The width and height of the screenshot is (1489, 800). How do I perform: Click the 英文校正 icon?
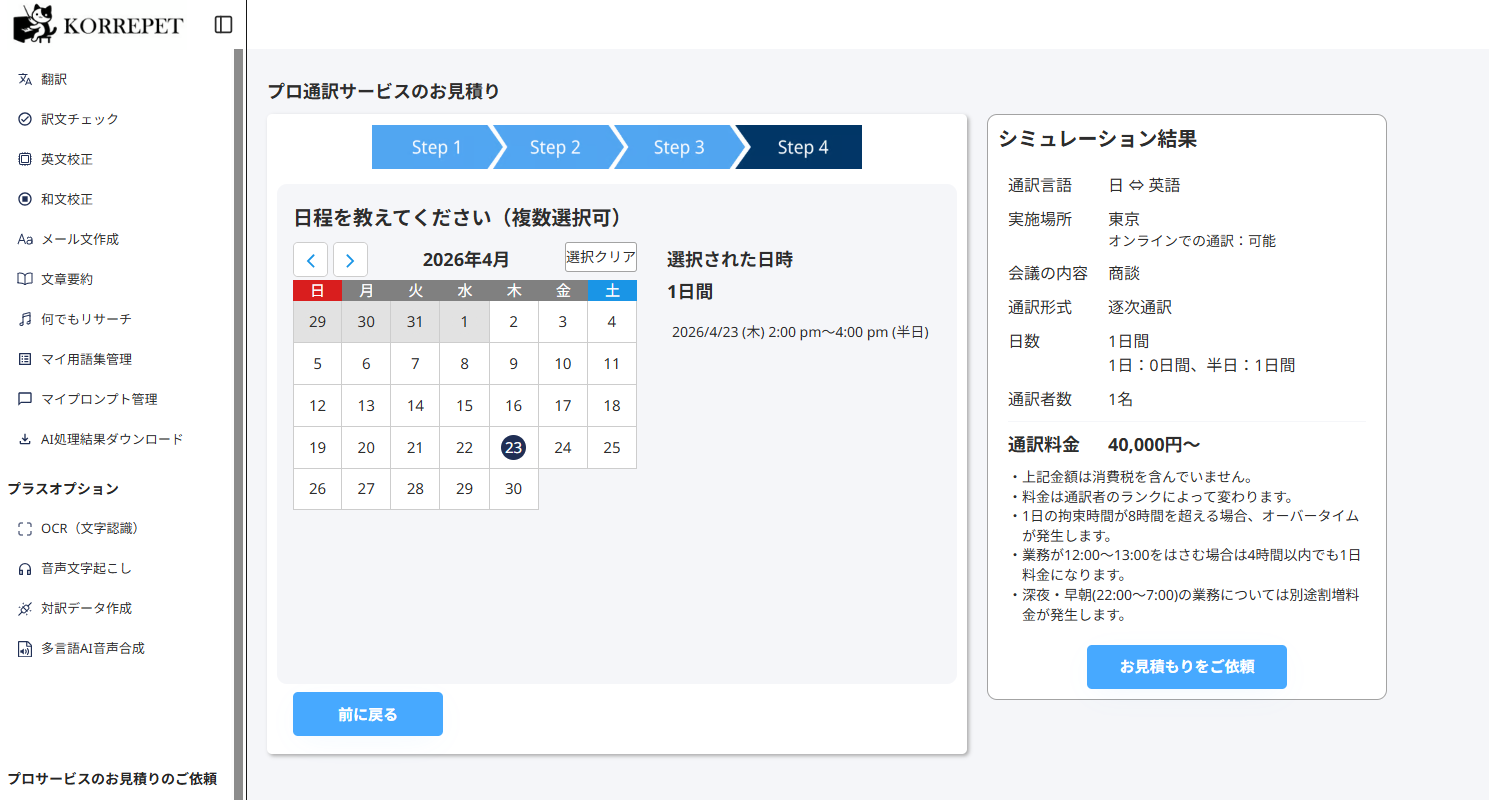[26, 159]
